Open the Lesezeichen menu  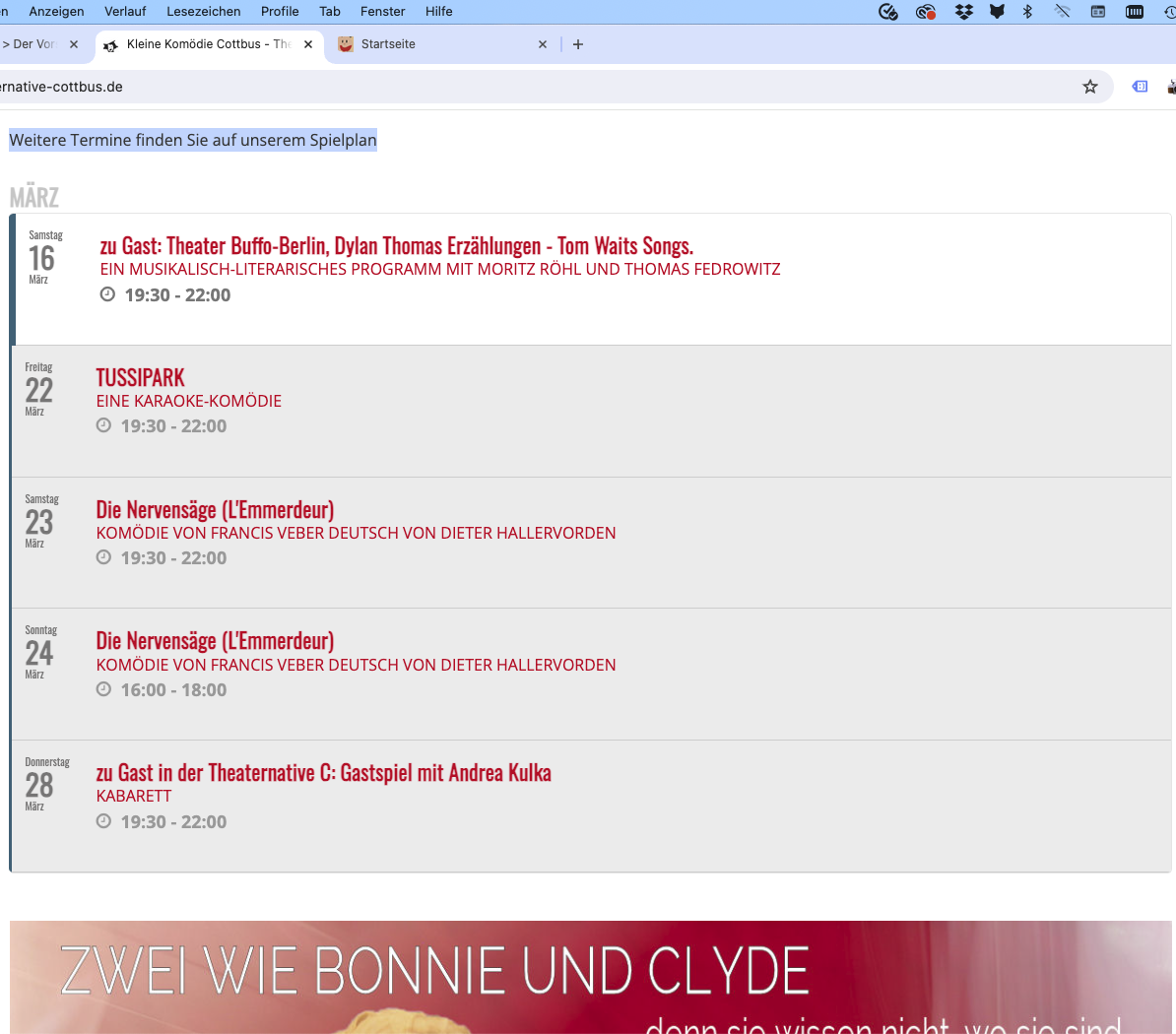pos(203,12)
